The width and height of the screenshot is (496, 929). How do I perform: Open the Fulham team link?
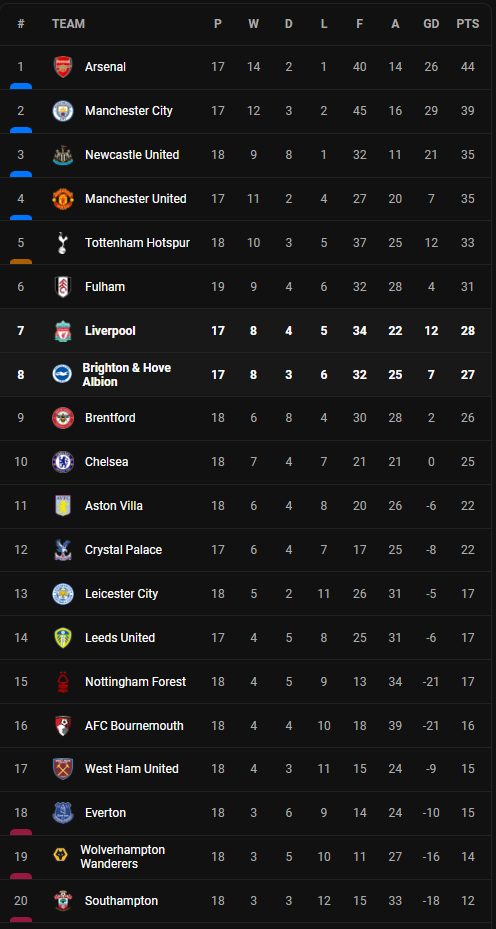[x=105, y=287]
